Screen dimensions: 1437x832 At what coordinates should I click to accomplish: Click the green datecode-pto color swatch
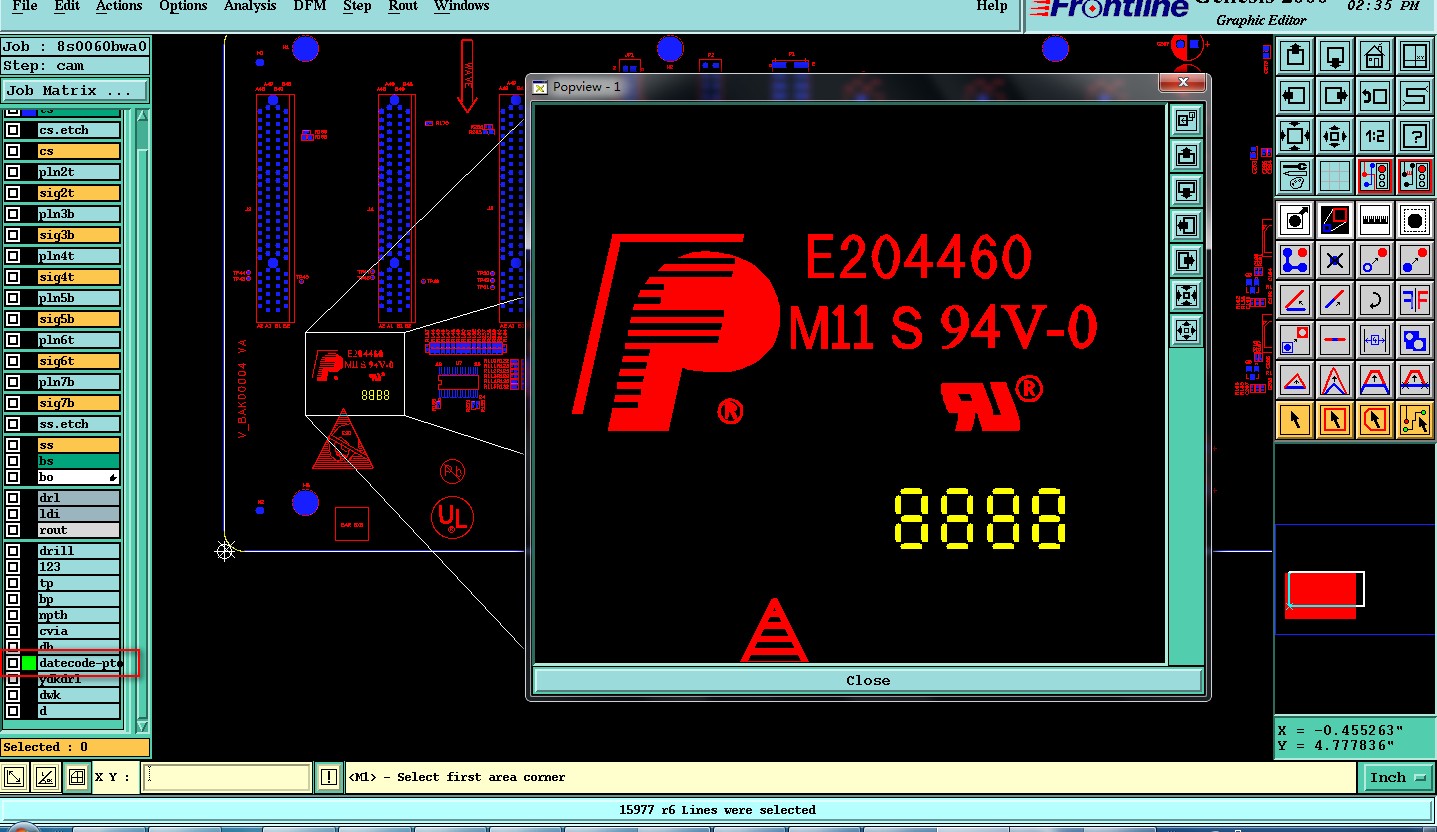pyautogui.click(x=29, y=663)
